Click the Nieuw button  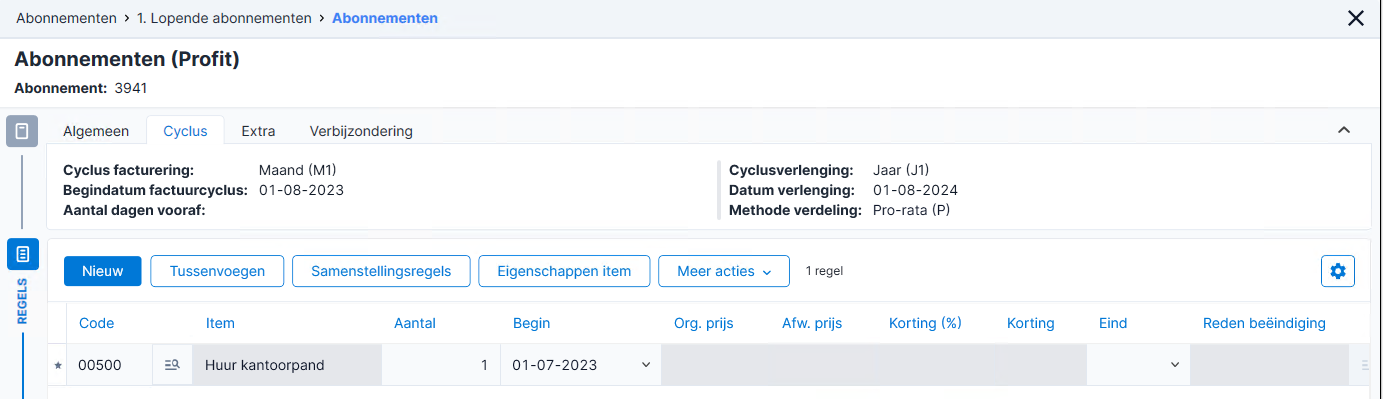click(x=103, y=271)
